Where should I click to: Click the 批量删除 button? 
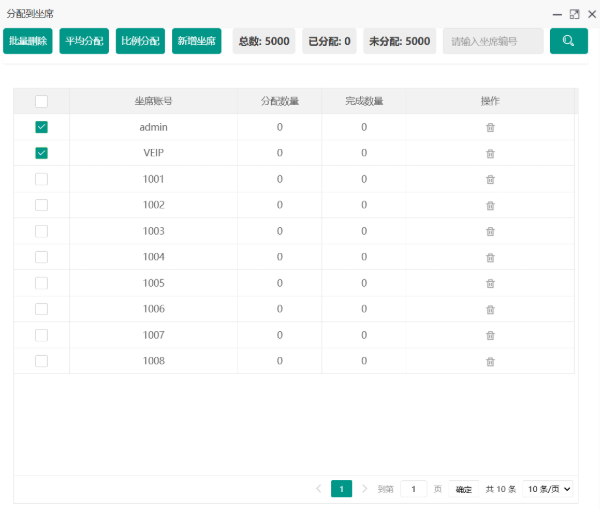28,41
